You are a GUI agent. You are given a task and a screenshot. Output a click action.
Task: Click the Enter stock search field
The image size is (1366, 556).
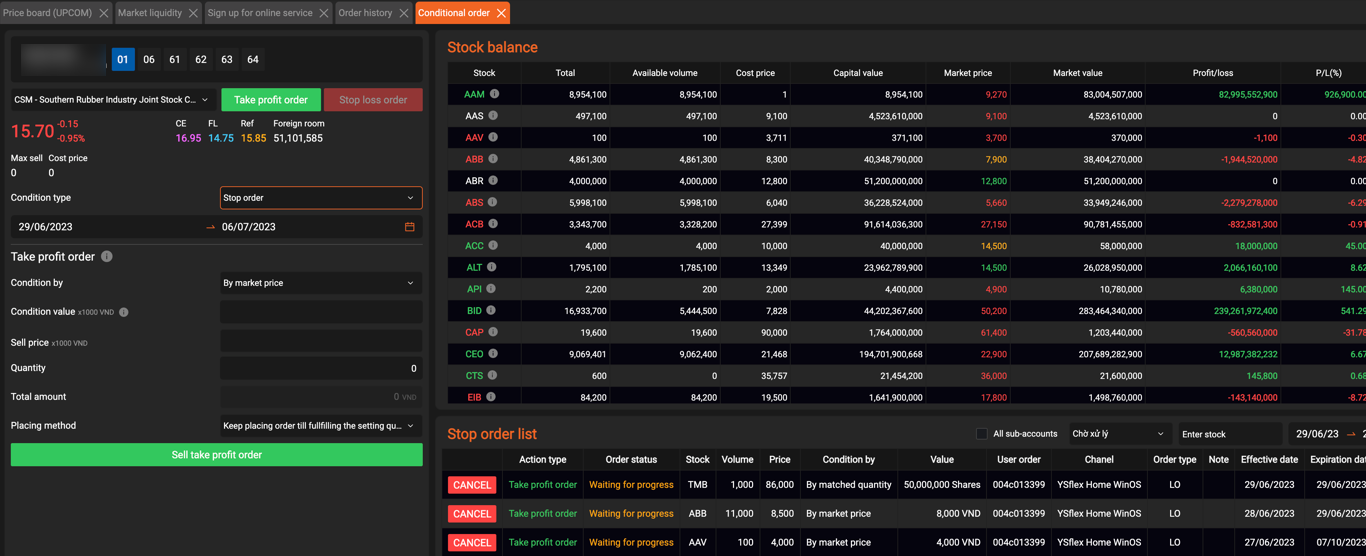click(1229, 434)
